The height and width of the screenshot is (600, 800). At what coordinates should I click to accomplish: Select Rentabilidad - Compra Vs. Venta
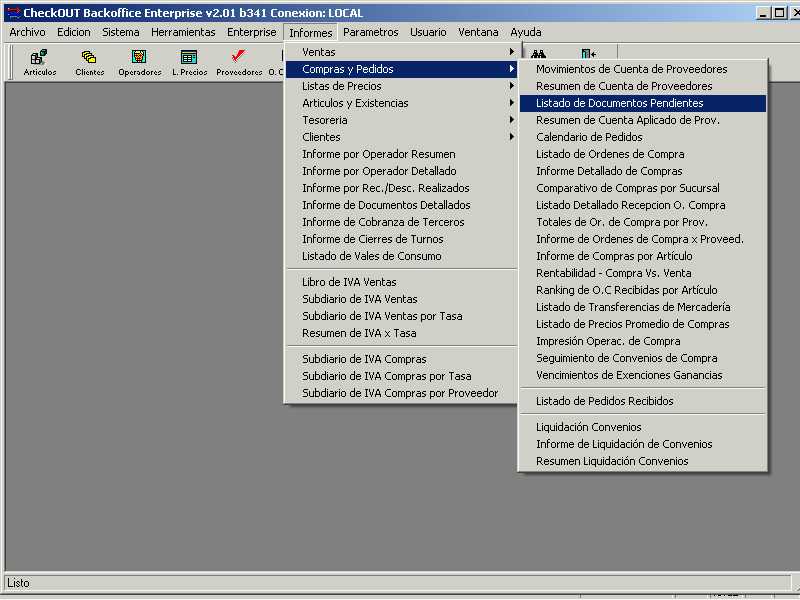(x=642, y=273)
